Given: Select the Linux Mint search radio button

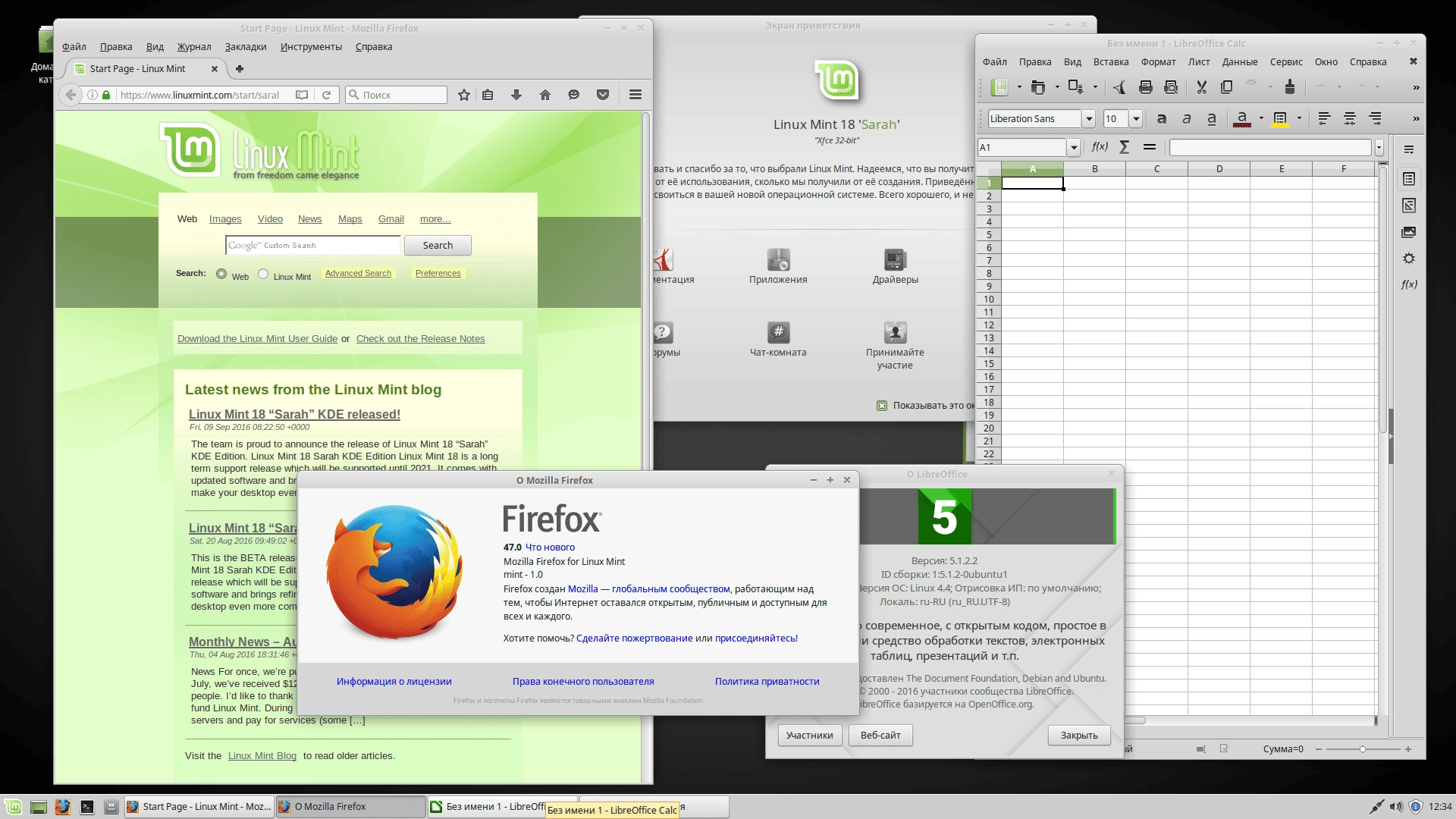Looking at the screenshot, I should [263, 274].
